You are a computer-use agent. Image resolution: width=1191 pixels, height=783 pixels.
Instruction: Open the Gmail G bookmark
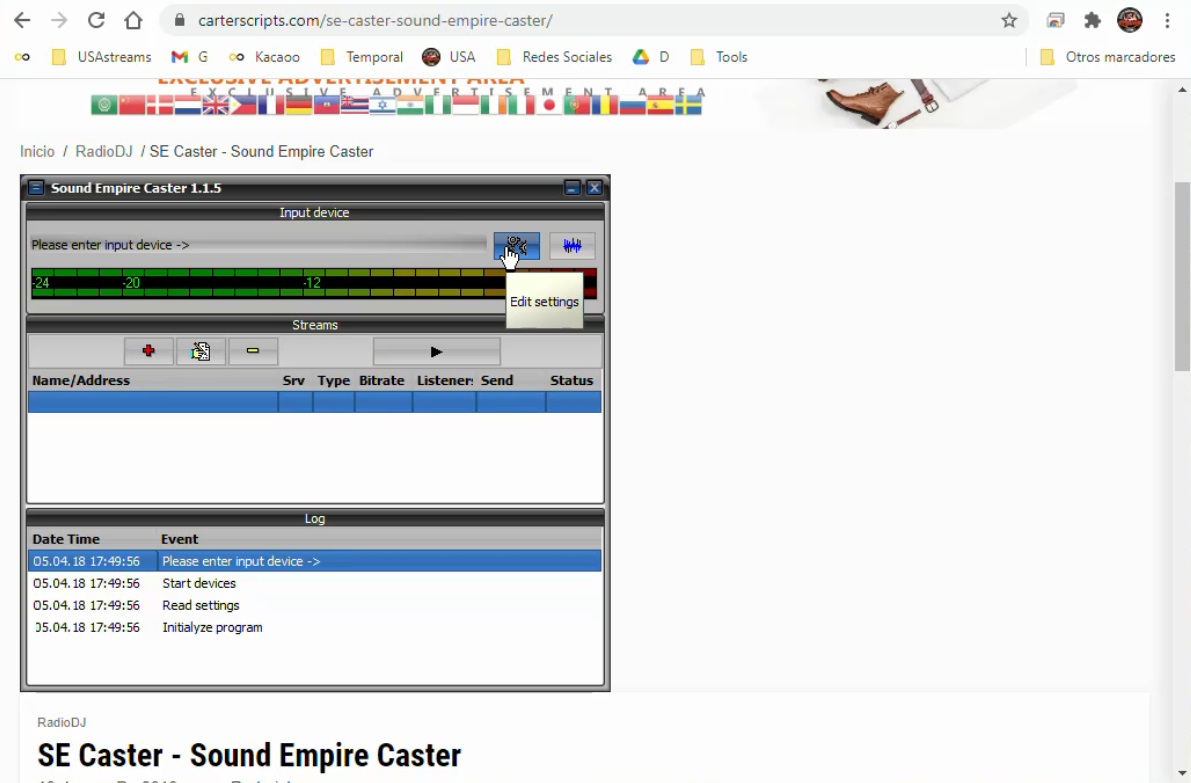(189, 57)
